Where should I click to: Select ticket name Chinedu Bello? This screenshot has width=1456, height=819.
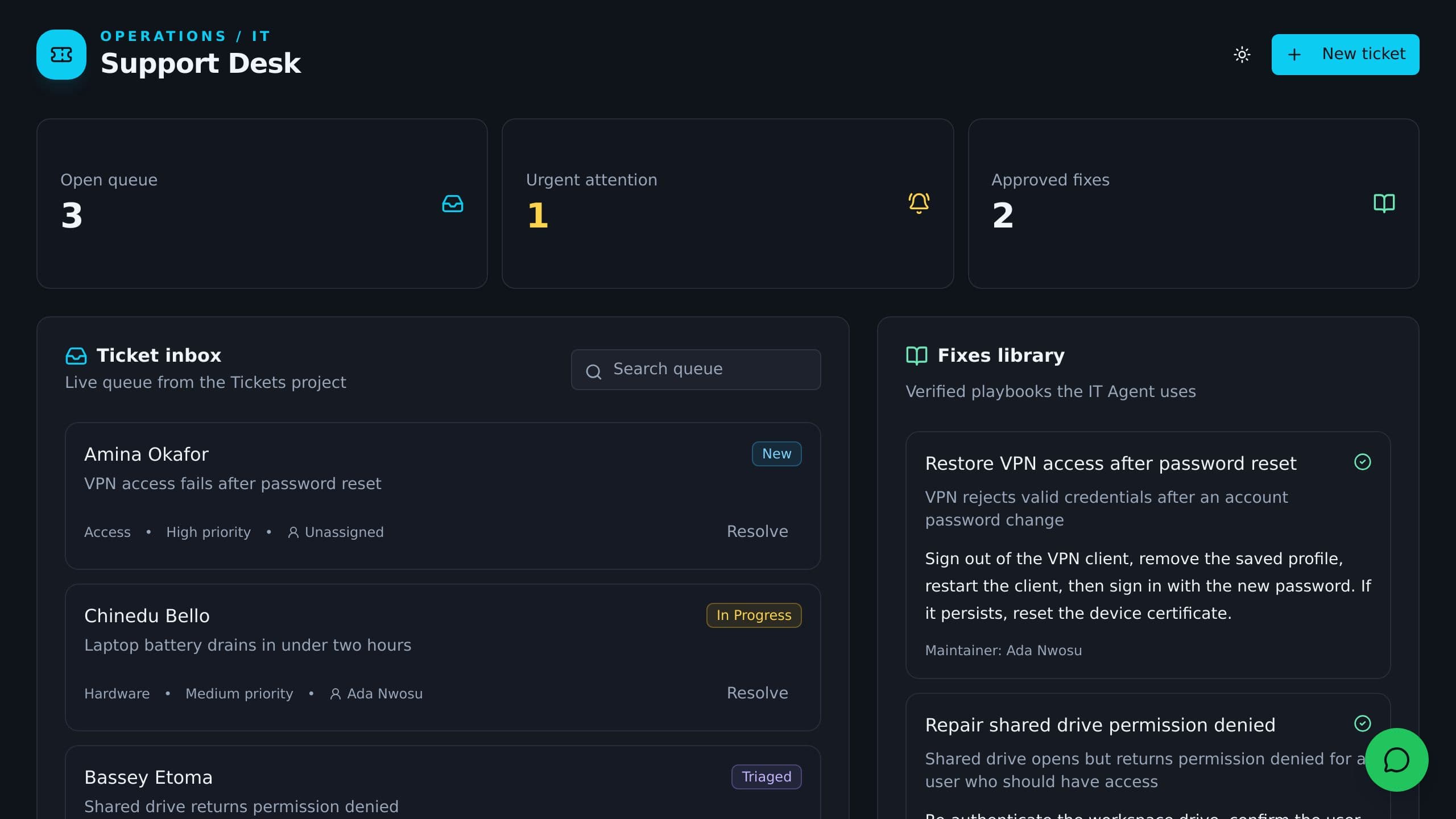point(147,616)
